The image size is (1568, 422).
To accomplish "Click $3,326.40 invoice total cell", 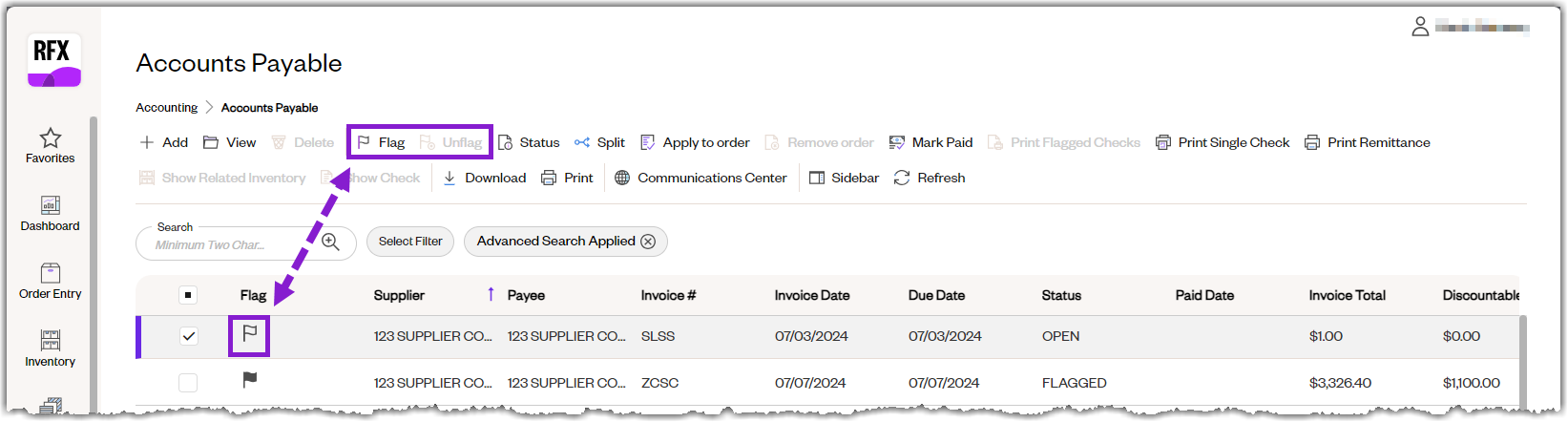I will pos(1341,383).
